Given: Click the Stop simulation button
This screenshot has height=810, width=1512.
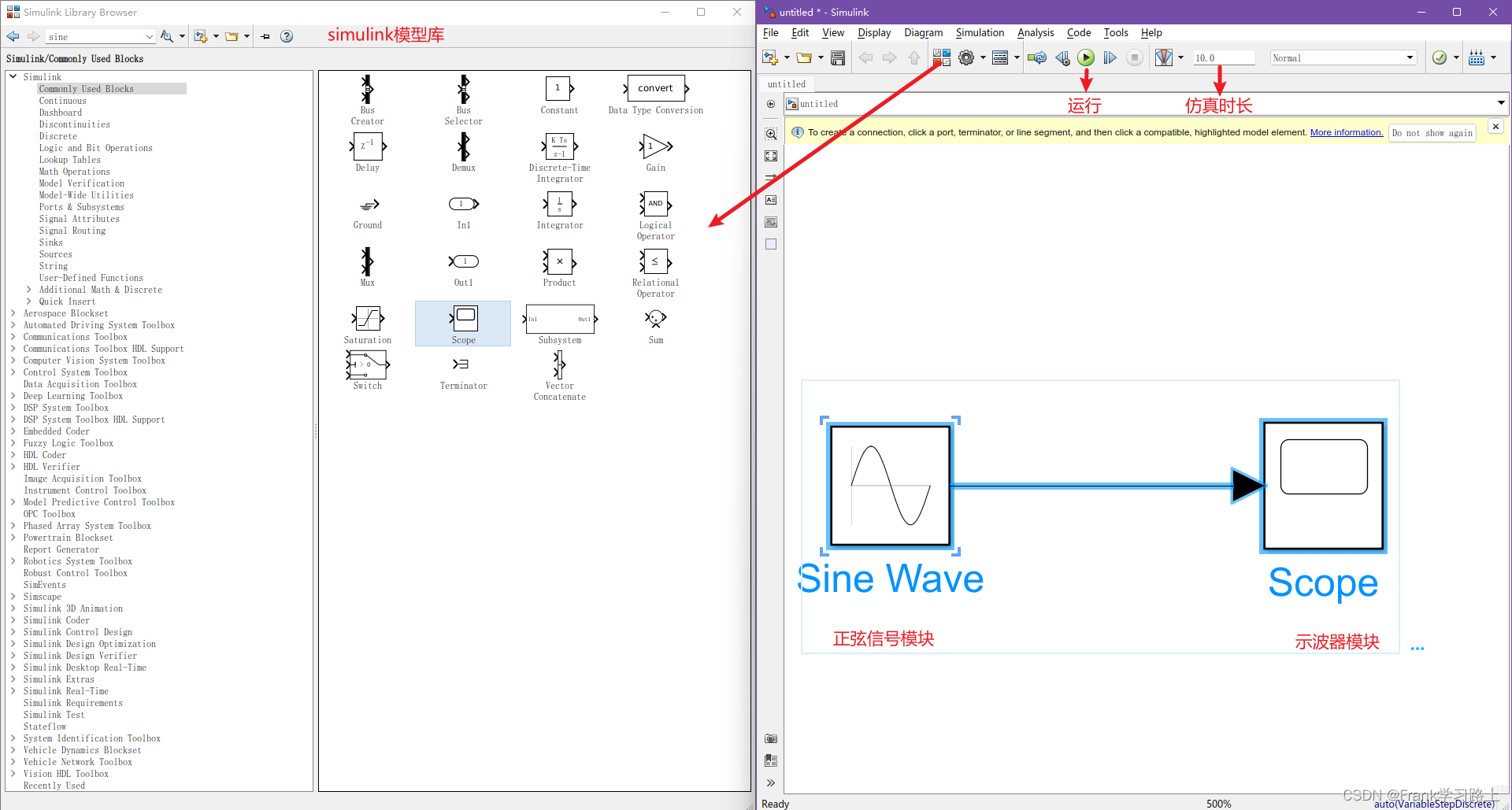Looking at the screenshot, I should (x=1134, y=57).
